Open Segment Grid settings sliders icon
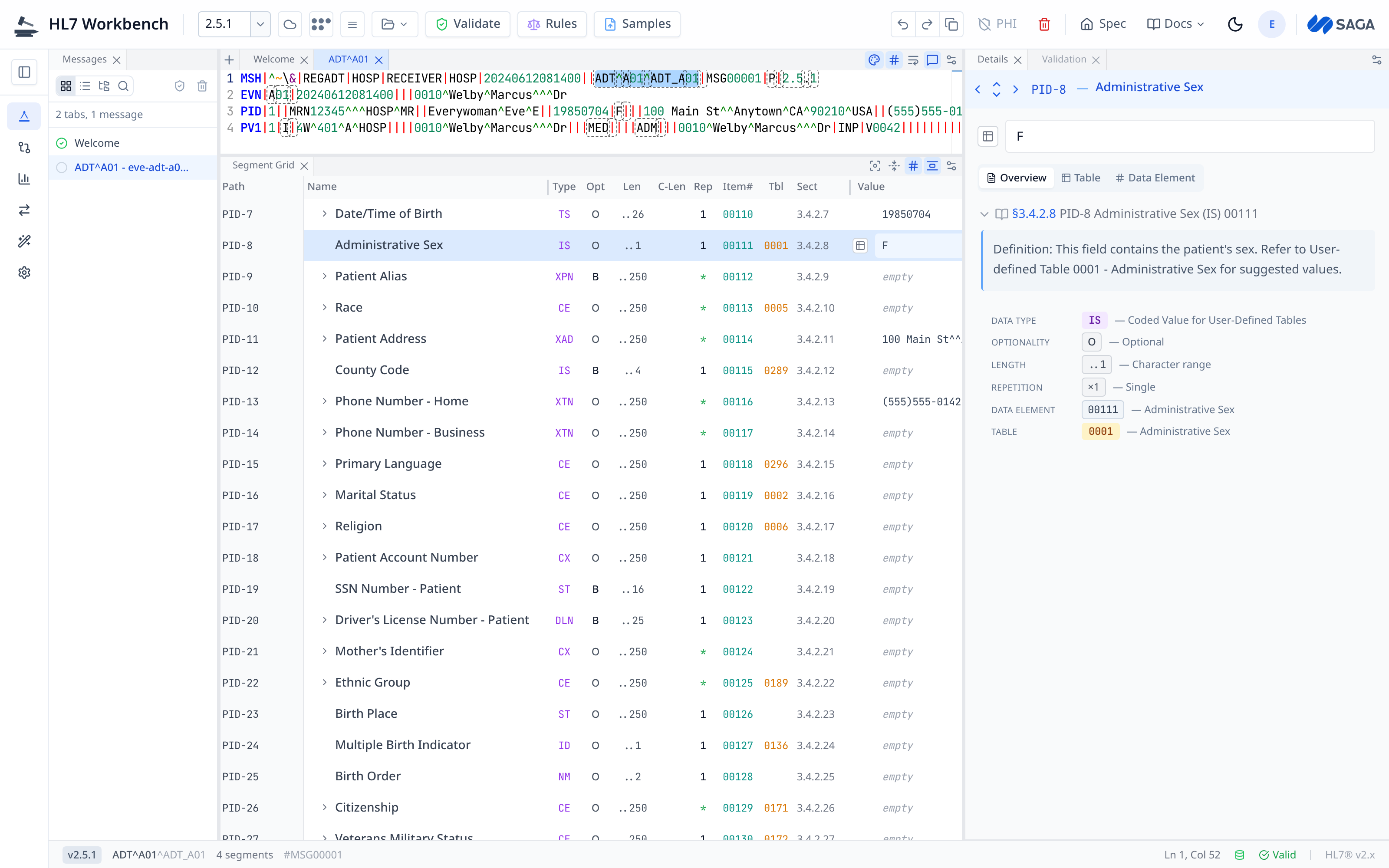This screenshot has width=1389, height=868. (x=951, y=166)
